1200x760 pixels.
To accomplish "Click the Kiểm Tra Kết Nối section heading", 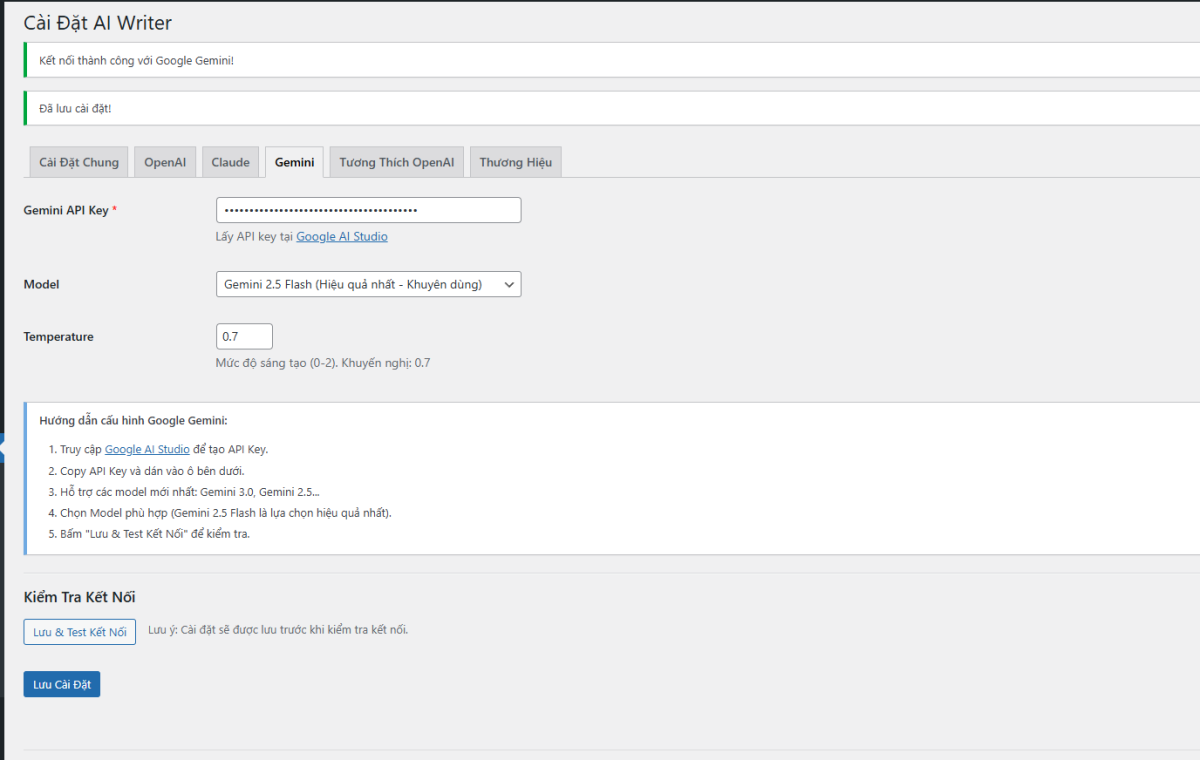I will coord(79,597).
